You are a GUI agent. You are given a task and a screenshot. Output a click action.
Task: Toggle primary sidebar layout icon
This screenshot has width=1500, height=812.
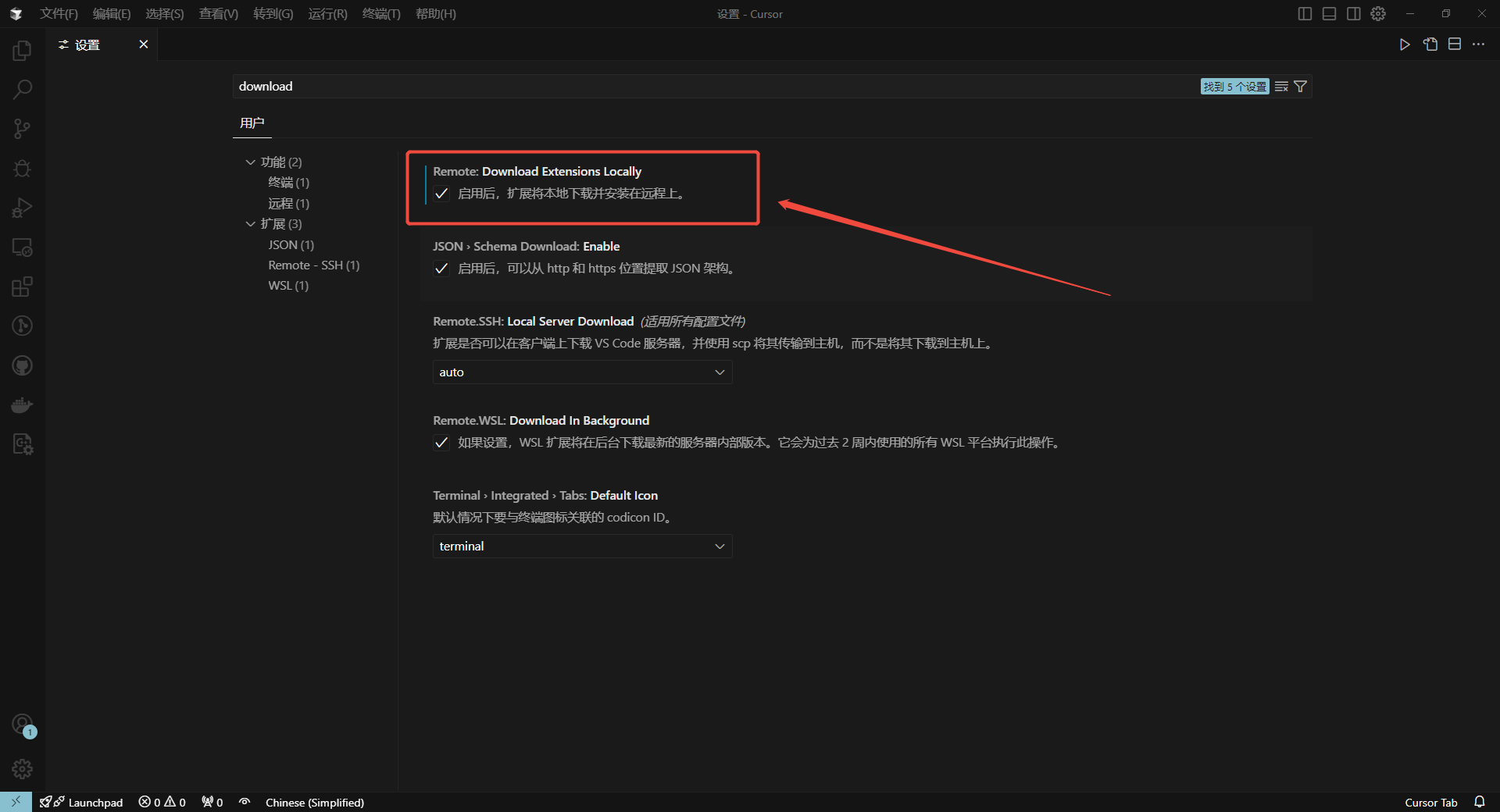[1305, 14]
